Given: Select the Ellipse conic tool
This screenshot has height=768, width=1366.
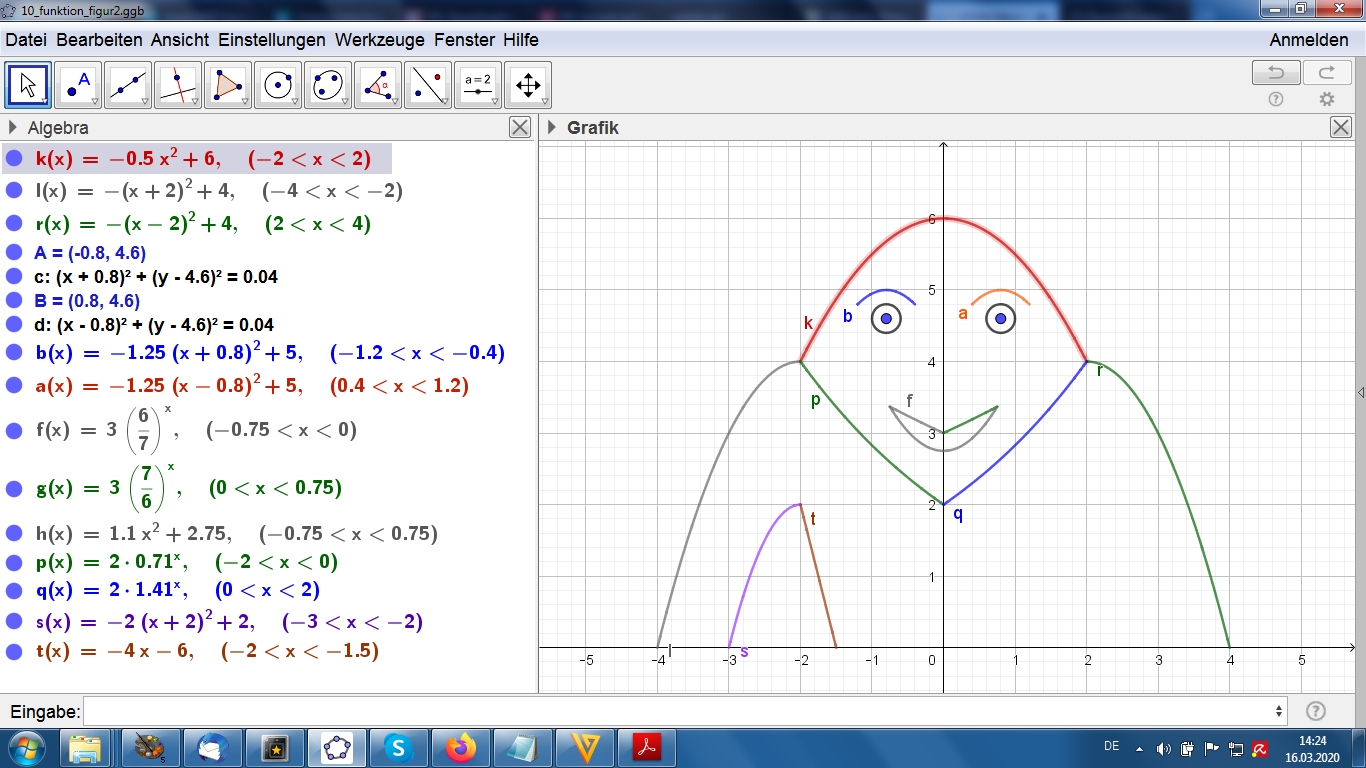Looking at the screenshot, I should (328, 85).
